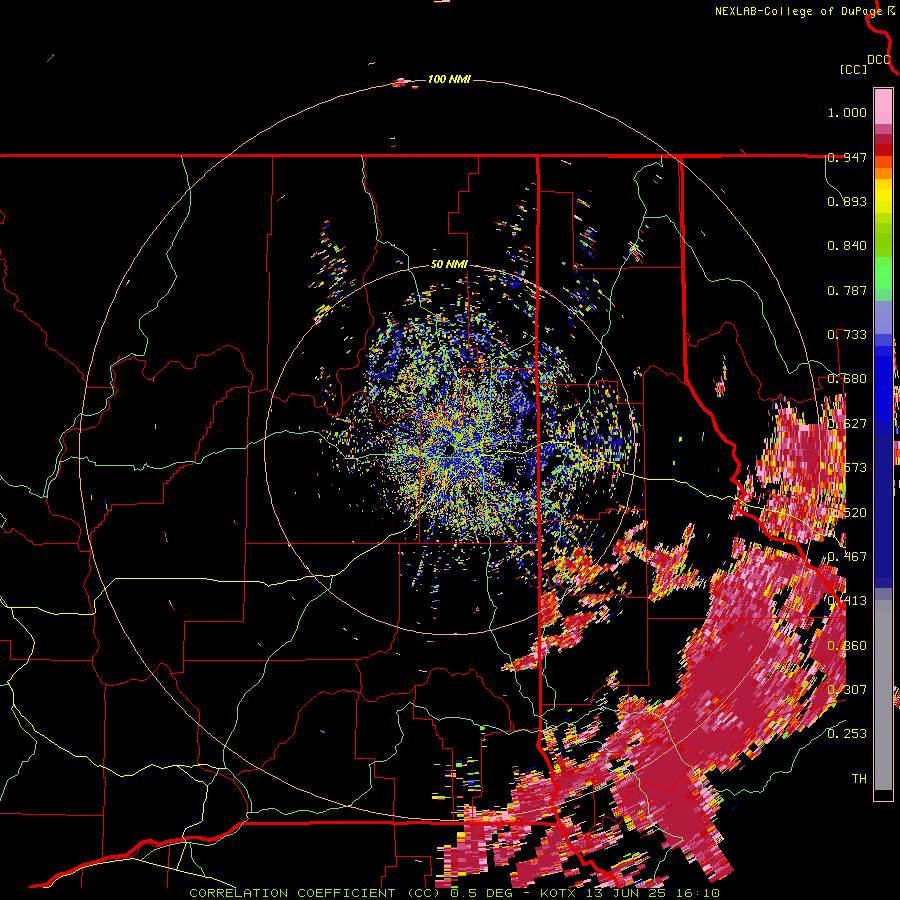
Task: Click the 0.787 scale label
Action: click(x=847, y=290)
